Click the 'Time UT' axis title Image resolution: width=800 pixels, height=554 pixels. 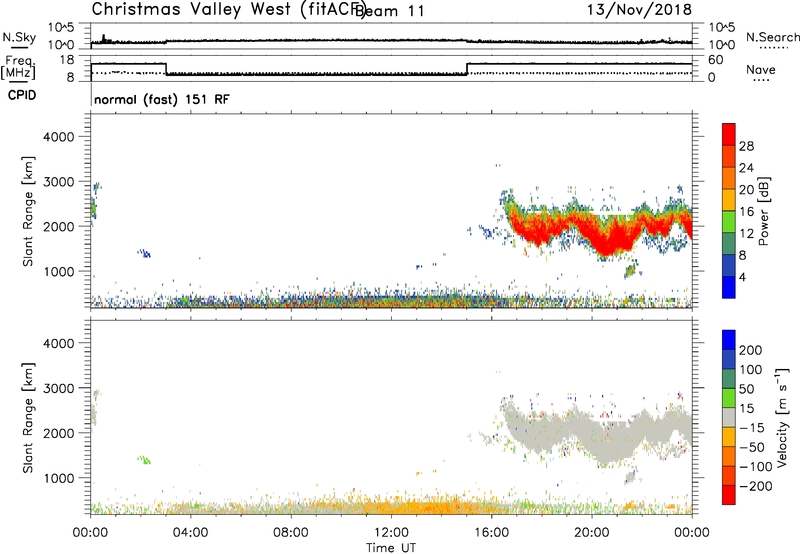coord(391,547)
